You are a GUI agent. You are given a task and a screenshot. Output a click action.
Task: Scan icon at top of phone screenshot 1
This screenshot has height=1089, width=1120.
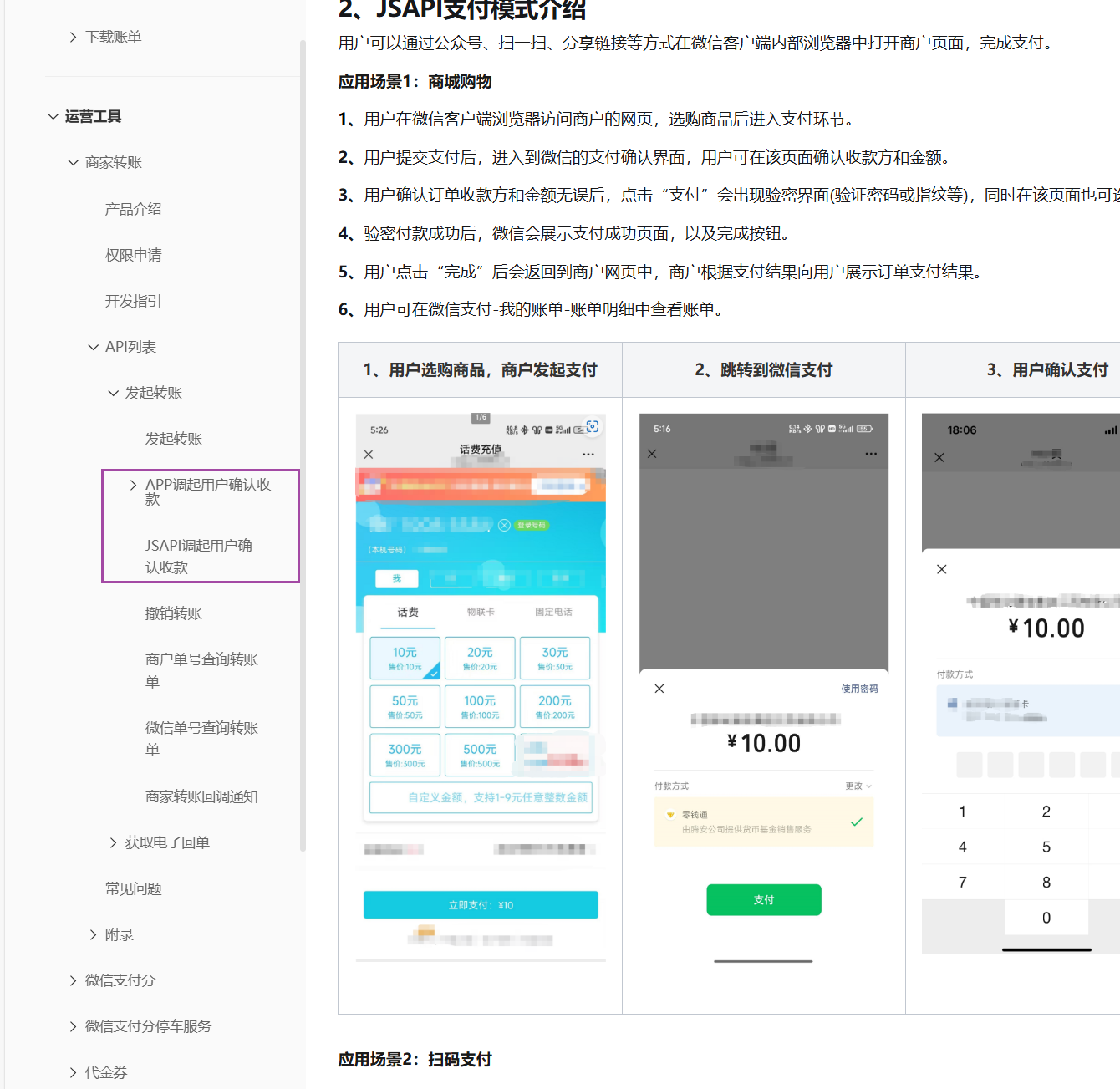pyautogui.click(x=593, y=426)
